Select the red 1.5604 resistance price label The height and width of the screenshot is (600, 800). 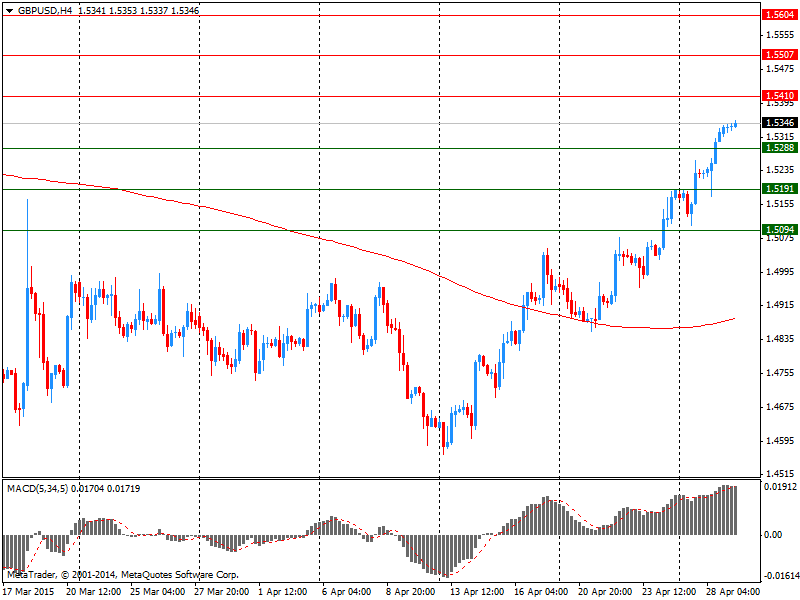780,15
